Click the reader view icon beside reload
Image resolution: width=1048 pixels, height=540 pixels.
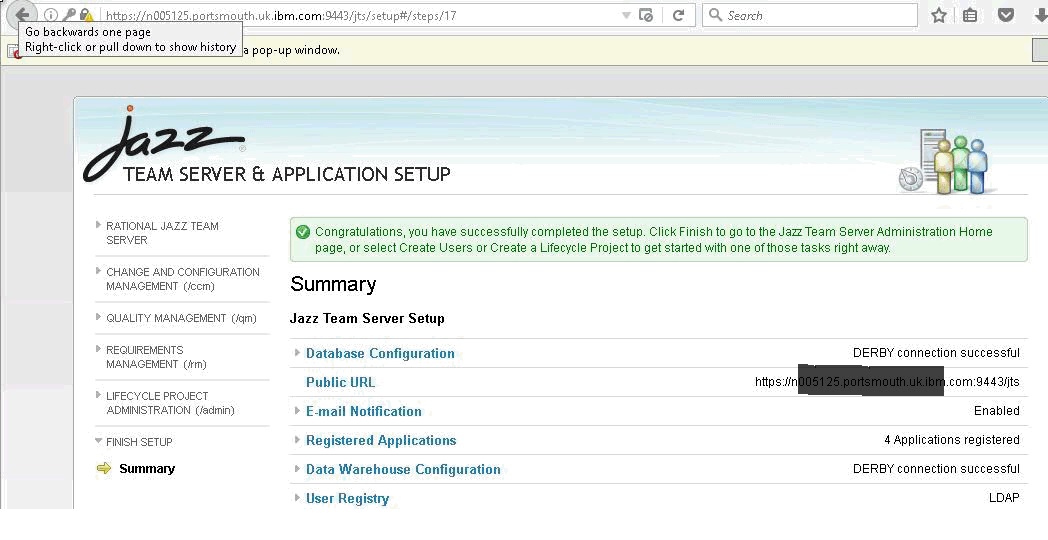[x=646, y=15]
